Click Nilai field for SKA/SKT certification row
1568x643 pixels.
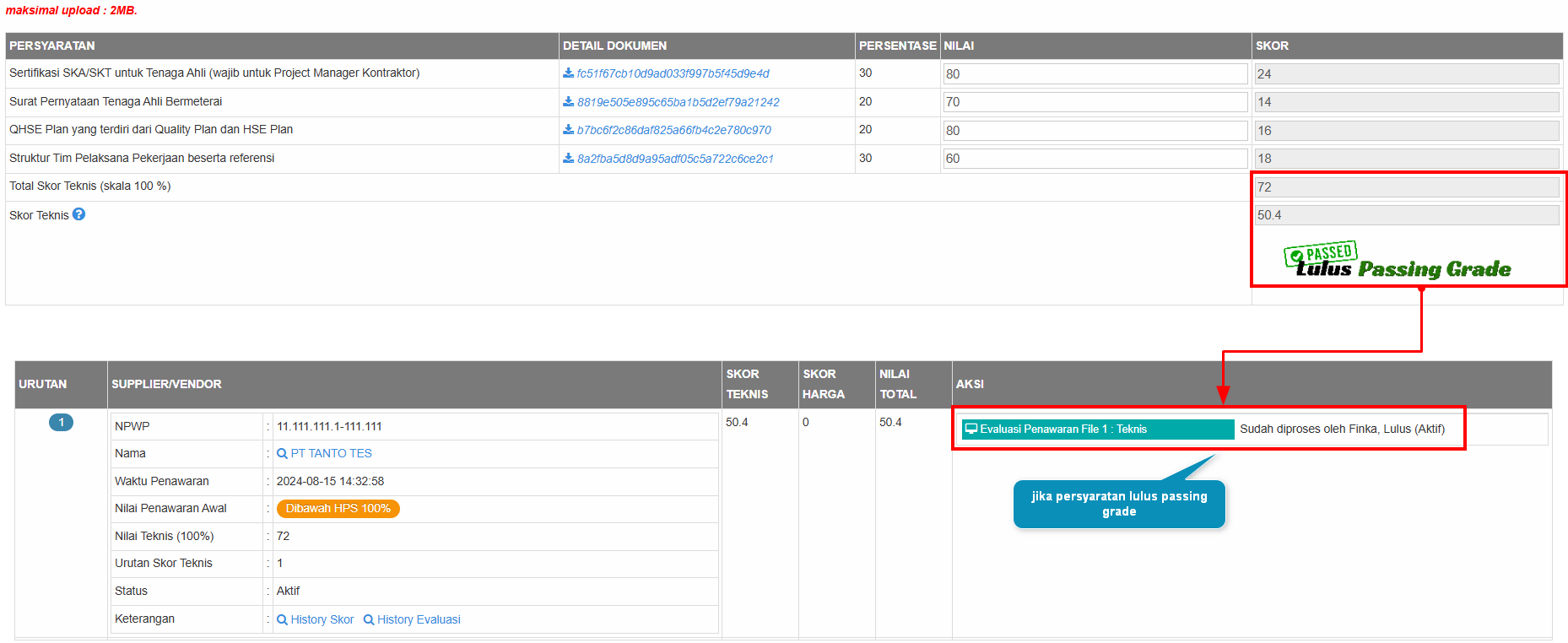(1095, 74)
